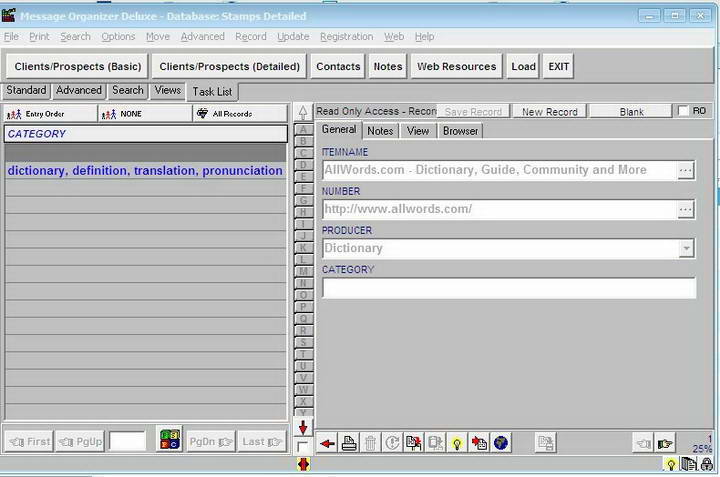Switch to the View tab in record panel
This screenshot has height=477, width=720.
tap(417, 131)
